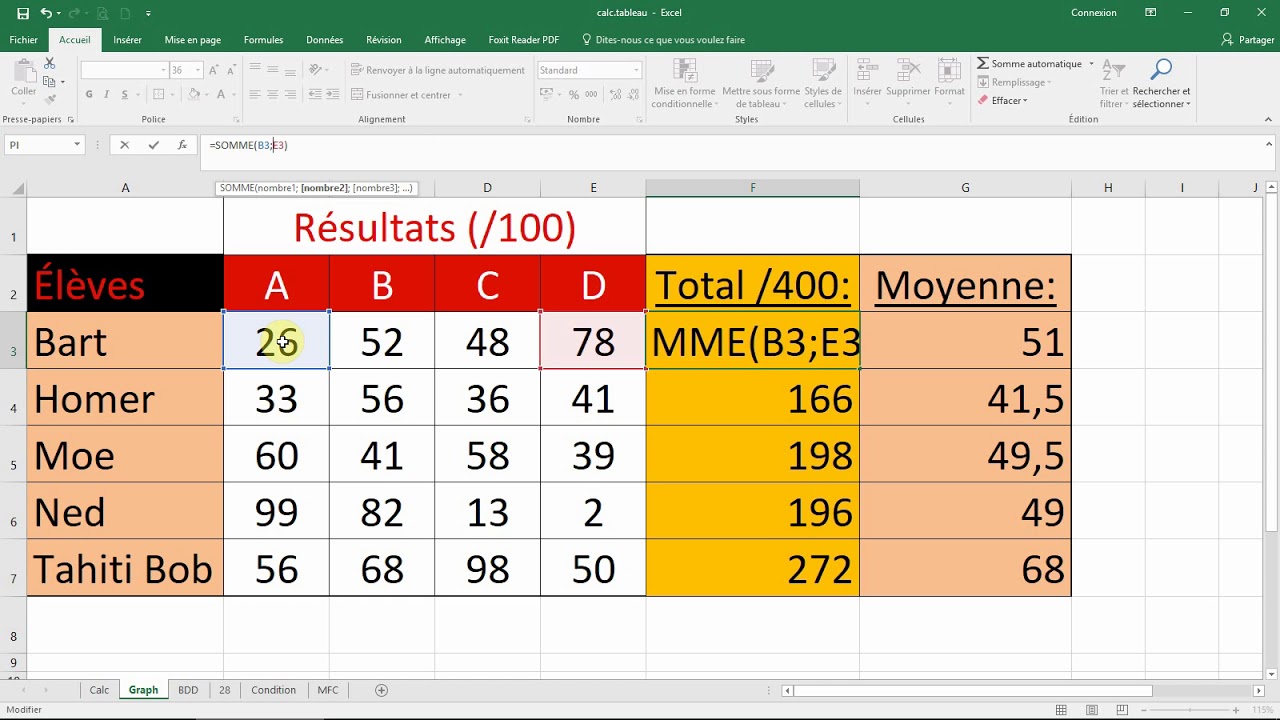
Task: Click the Somme automatique sigma icon
Action: [x=983, y=64]
